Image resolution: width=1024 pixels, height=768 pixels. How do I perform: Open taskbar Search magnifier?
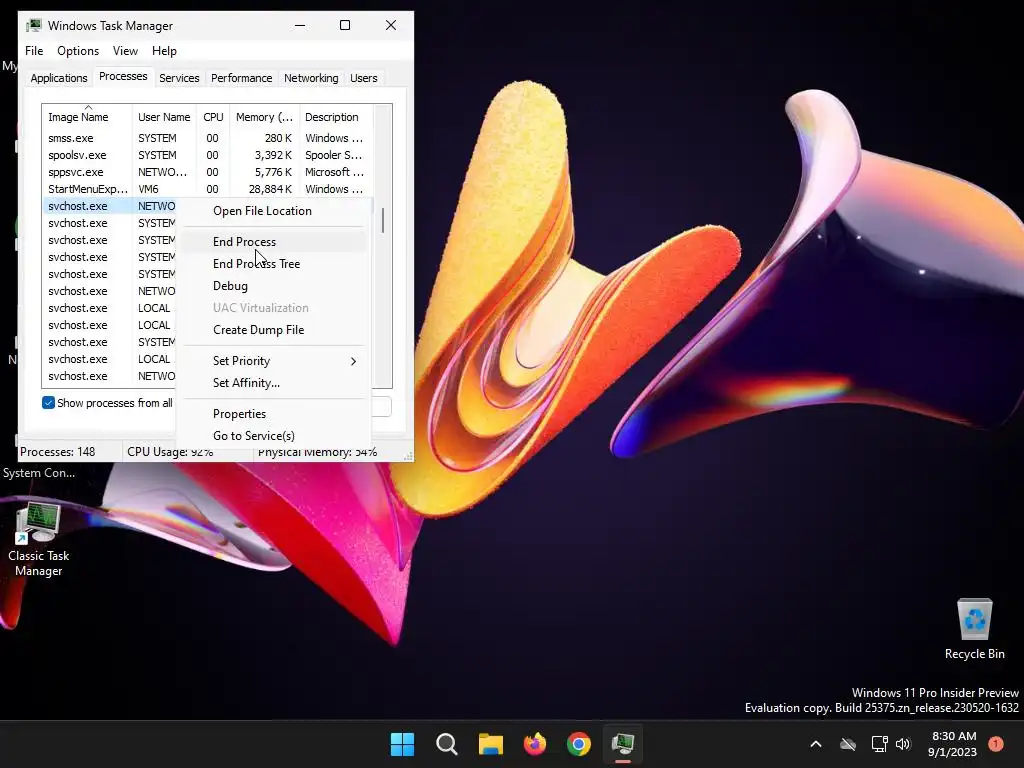pyautogui.click(x=447, y=744)
